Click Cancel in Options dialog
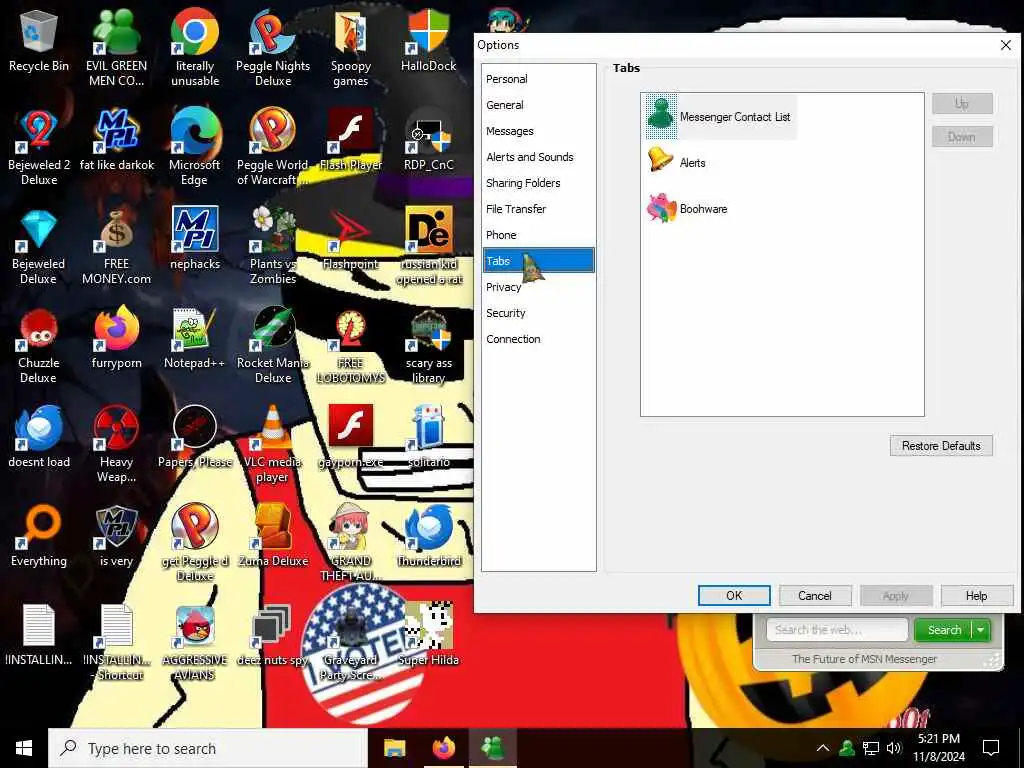The height and width of the screenshot is (768, 1024). pos(814,596)
